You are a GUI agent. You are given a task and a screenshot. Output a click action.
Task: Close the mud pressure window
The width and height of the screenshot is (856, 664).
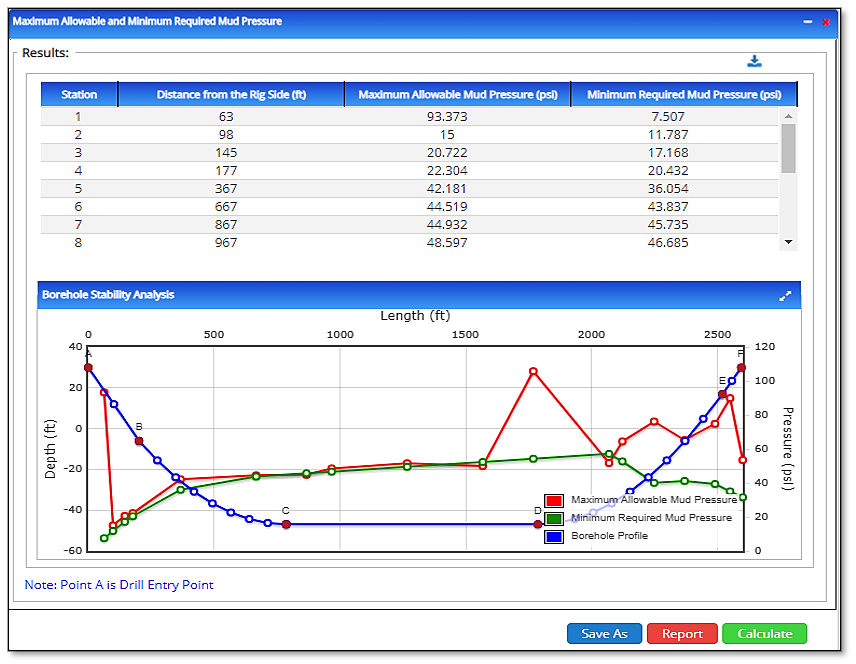pyautogui.click(x=826, y=21)
